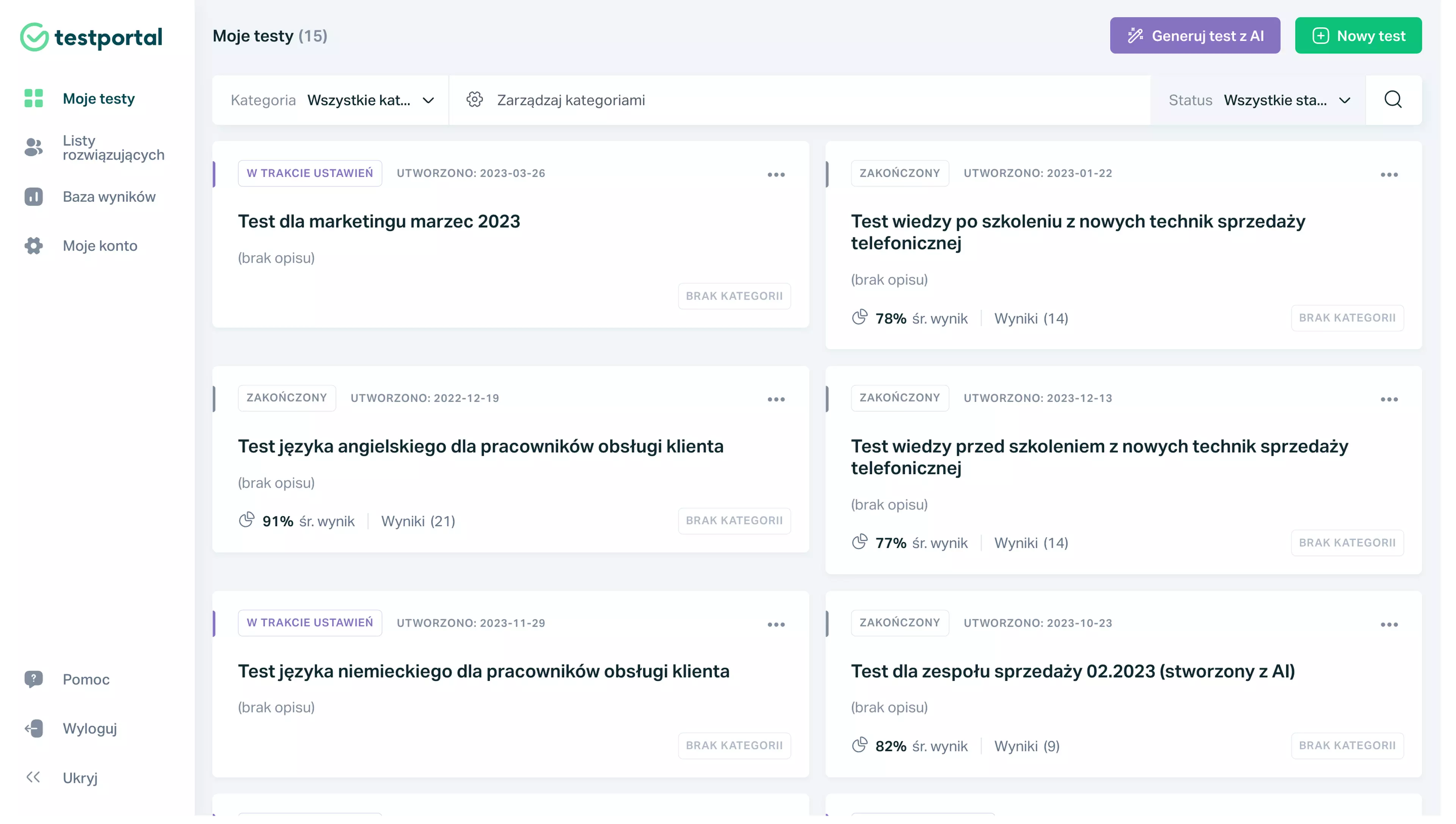Click W TRAKCIE USTAWIEŃ badge on marketing test
1456x824 pixels.
pyautogui.click(x=310, y=173)
